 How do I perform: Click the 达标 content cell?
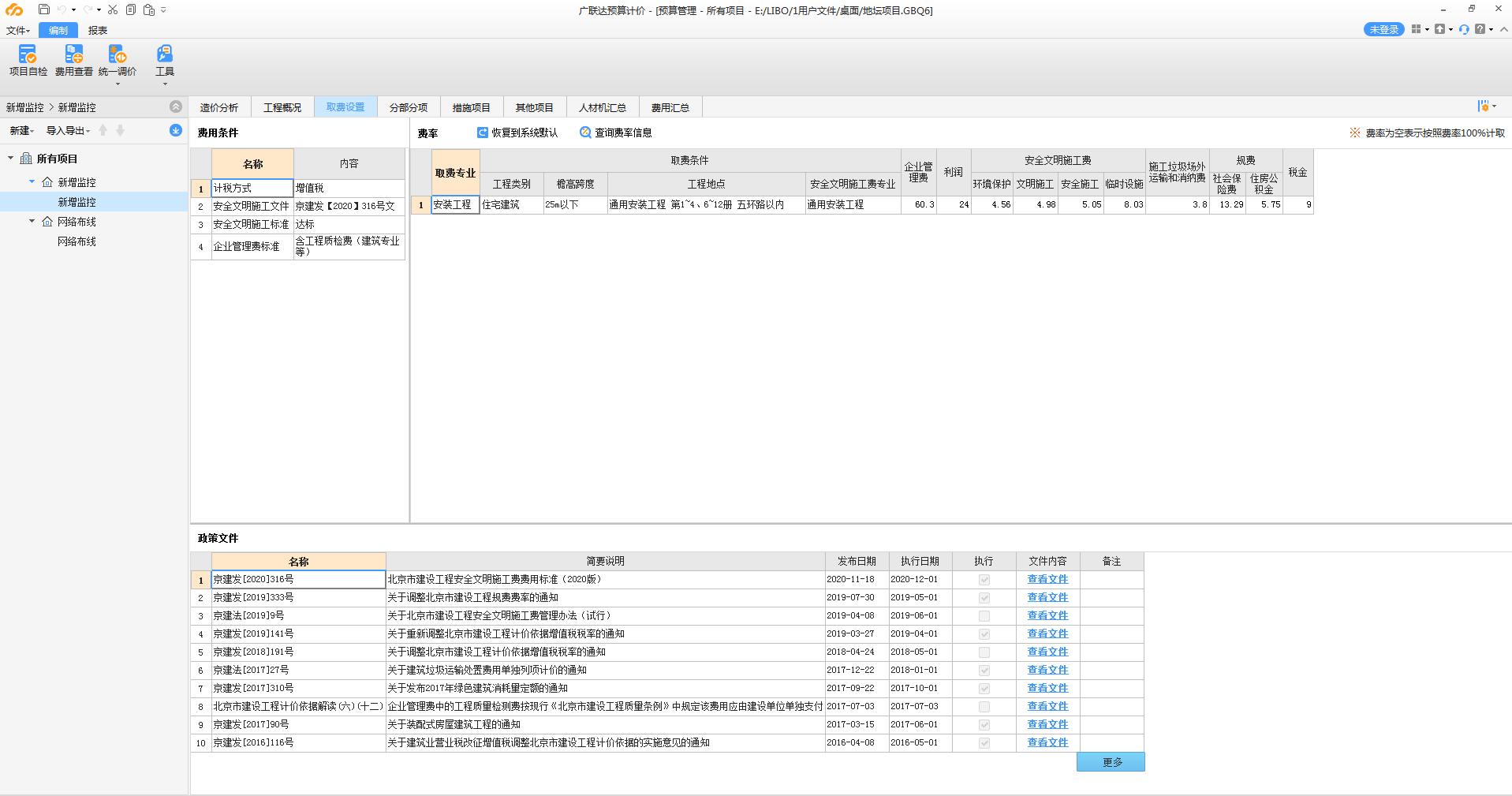(x=349, y=224)
